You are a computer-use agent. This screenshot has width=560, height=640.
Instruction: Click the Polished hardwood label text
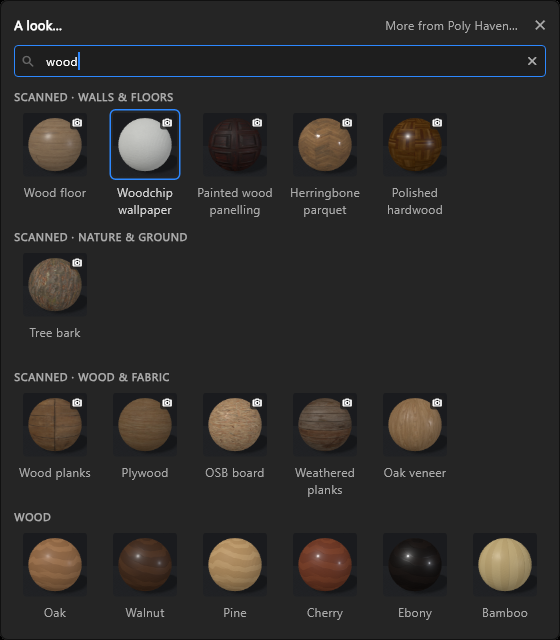415,201
